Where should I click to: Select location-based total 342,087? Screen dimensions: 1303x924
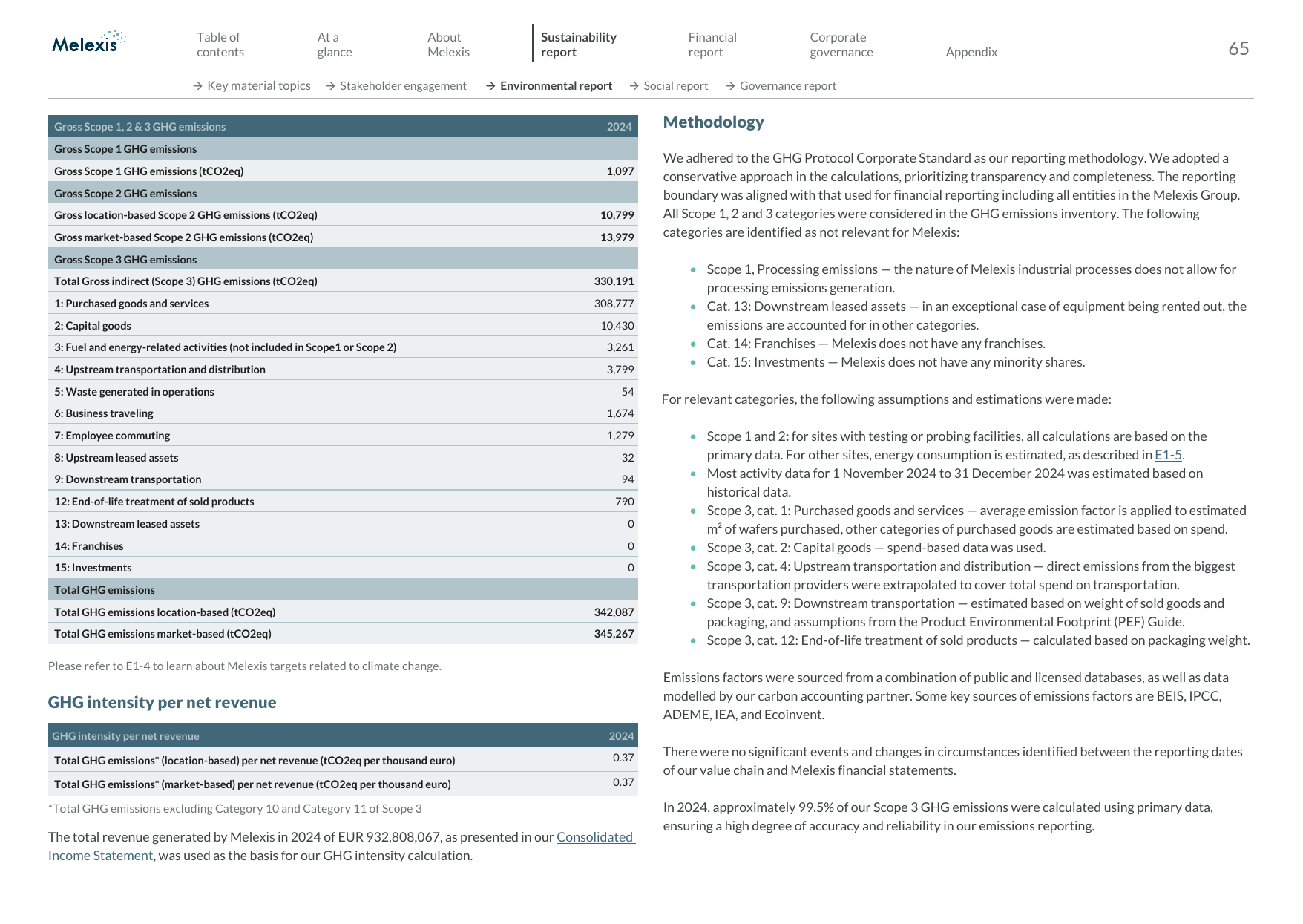click(x=614, y=612)
